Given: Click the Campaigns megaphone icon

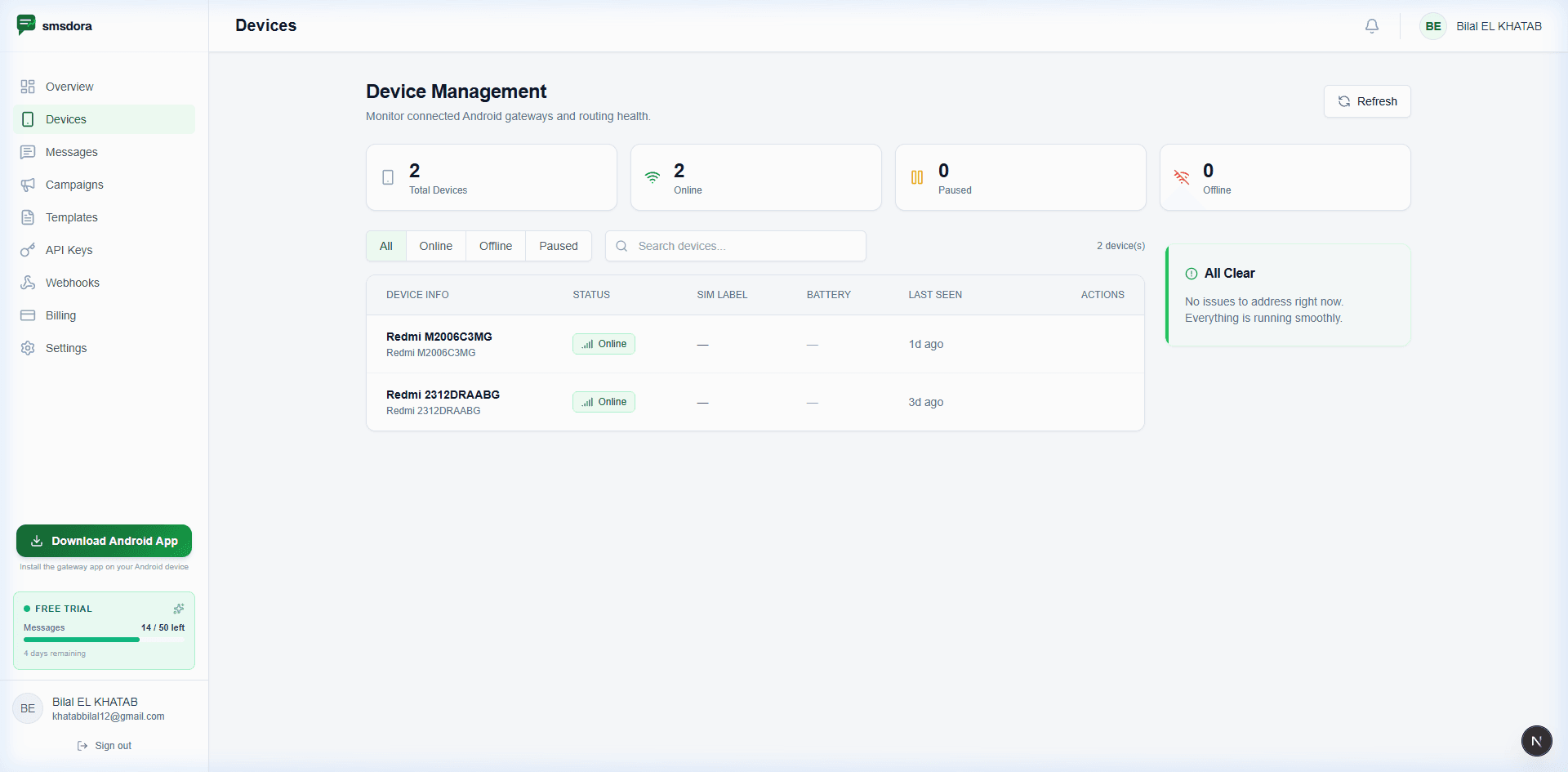Looking at the screenshot, I should (28, 185).
